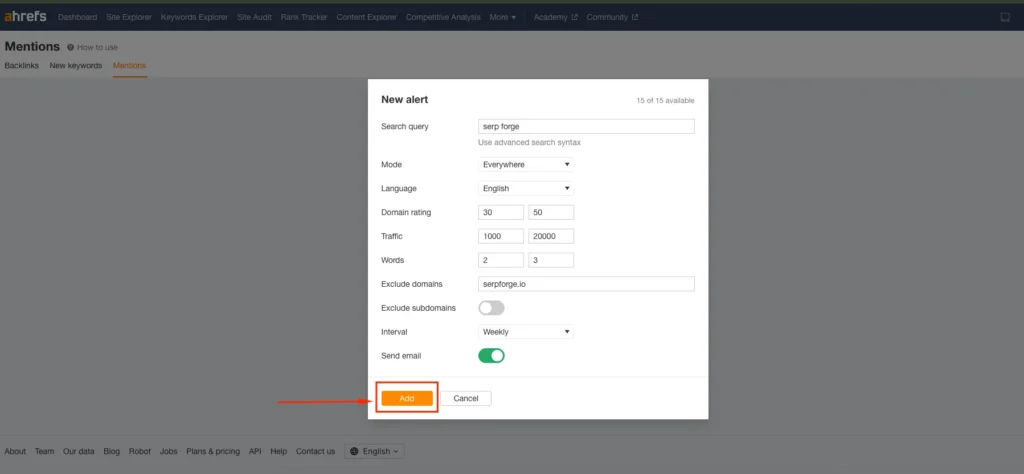Open the About footer link
Screen dimensions: 1024x474
point(15,451)
